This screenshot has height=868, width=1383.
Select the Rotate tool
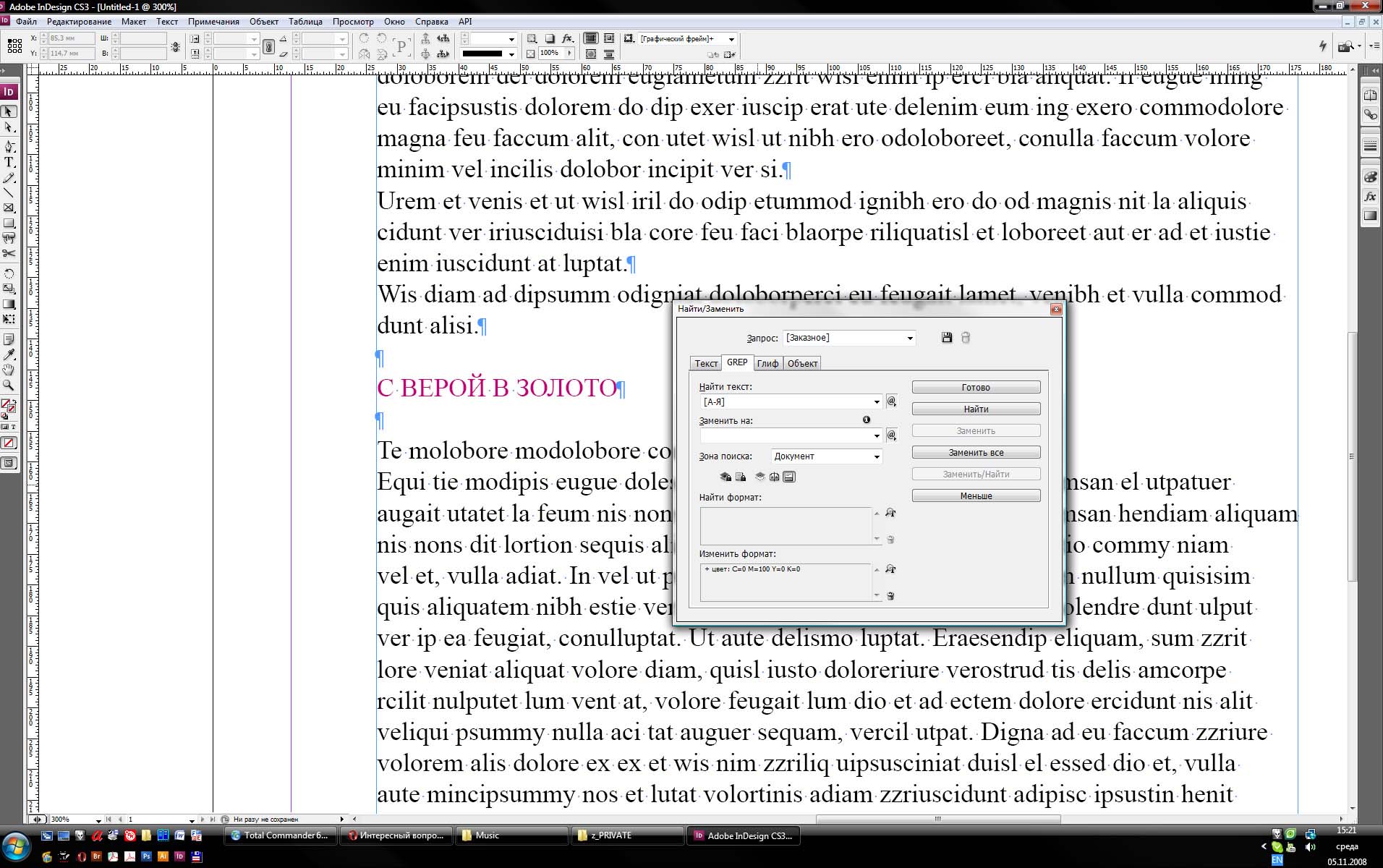9,273
